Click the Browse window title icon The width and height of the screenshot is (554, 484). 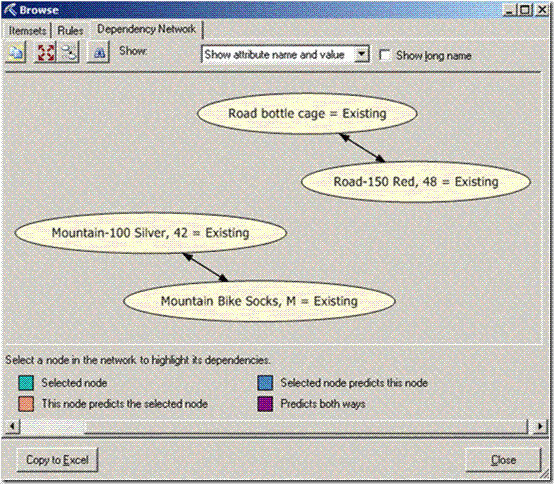click(10, 10)
